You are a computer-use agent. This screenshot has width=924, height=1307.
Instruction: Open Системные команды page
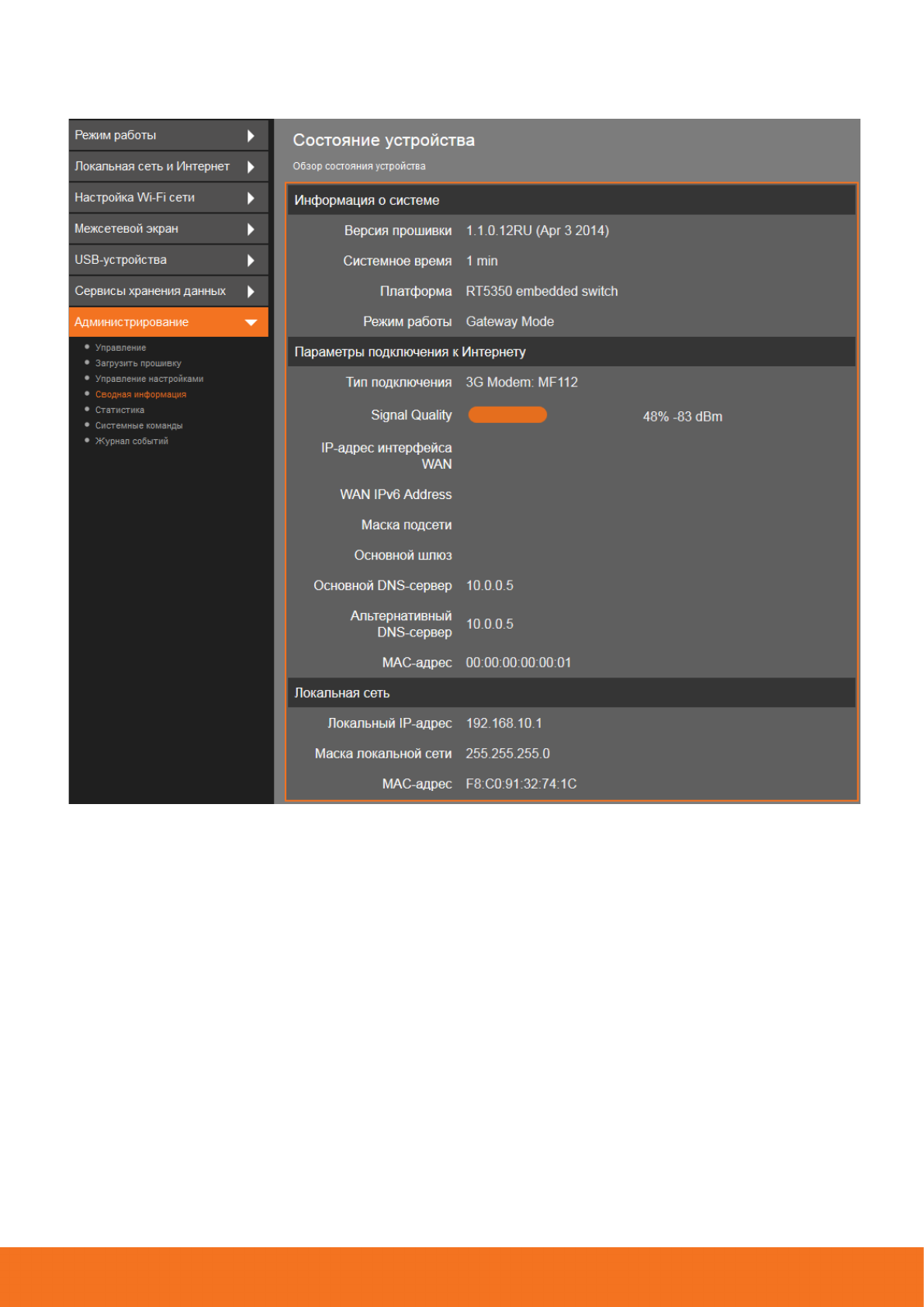point(139,425)
